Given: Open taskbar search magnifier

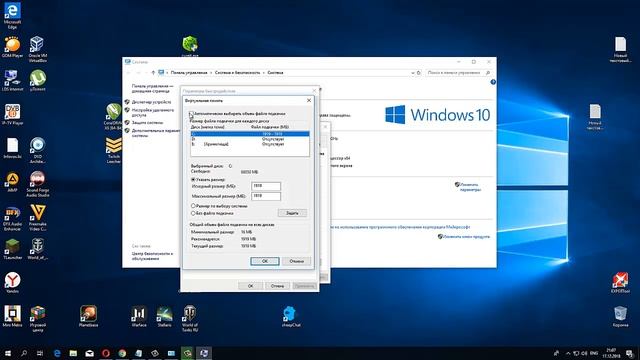Looking at the screenshot, I should (24, 353).
